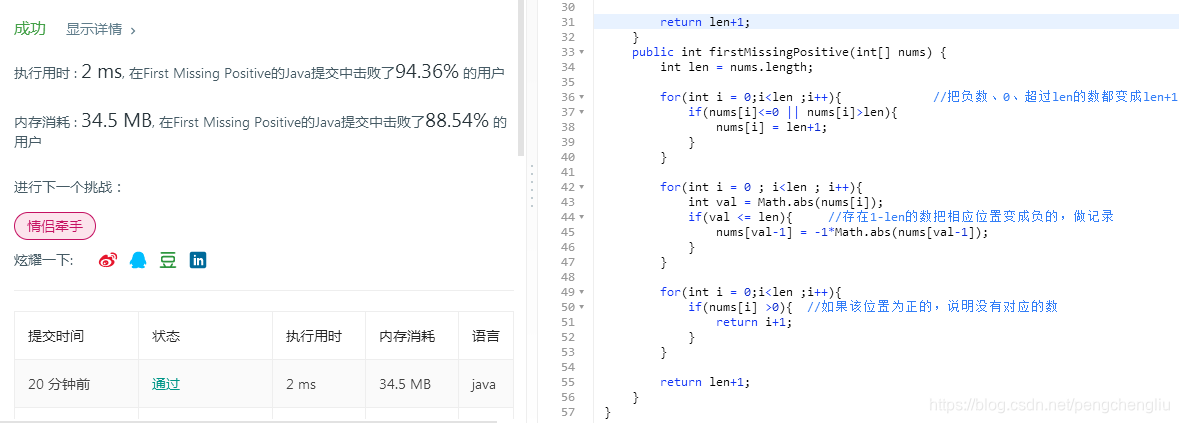This screenshot has width=1179, height=423.
Task: Click the return i+1 statement
Action: tap(754, 322)
